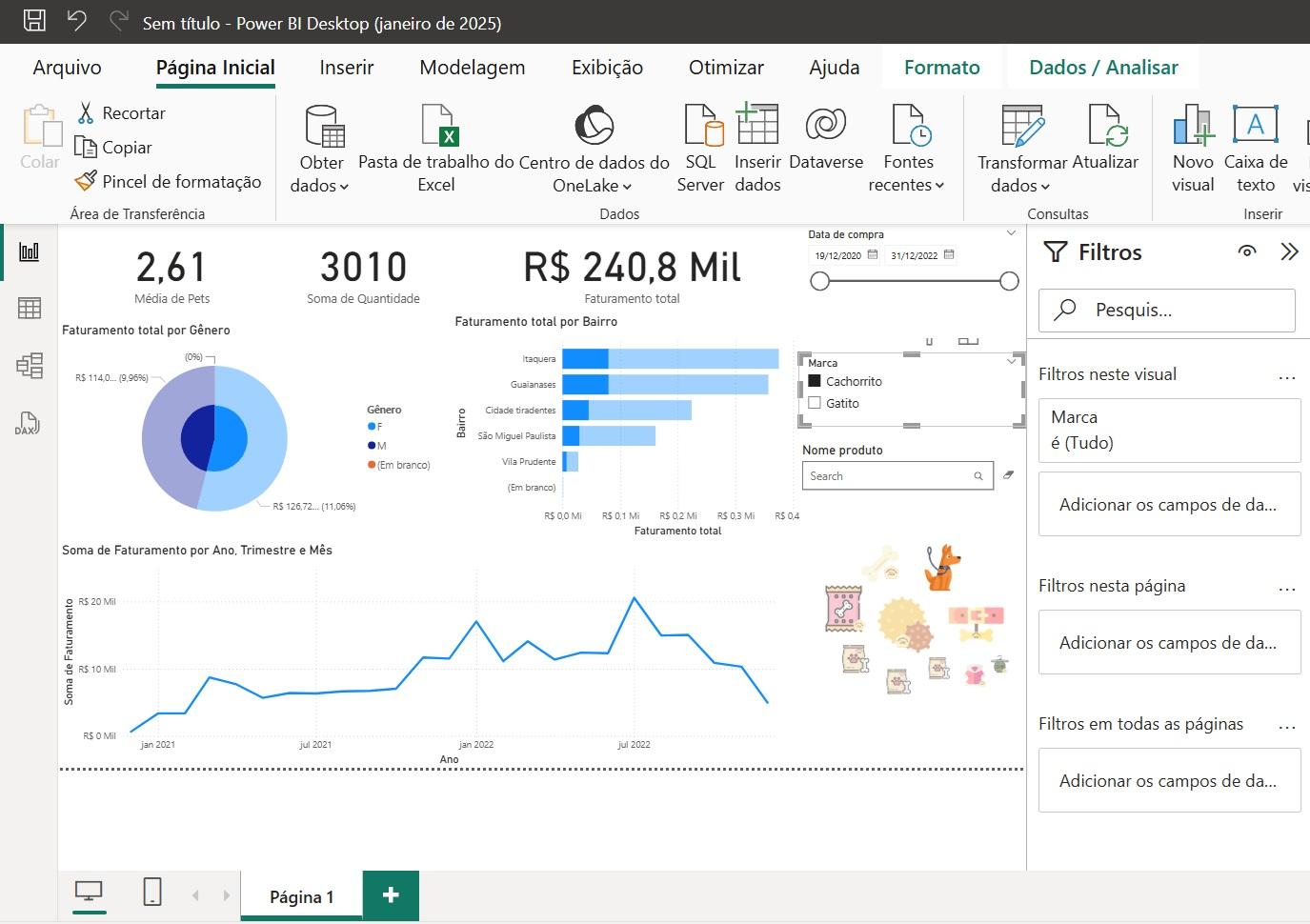
Task: Select the Página 1 page tab
Action: coord(301,896)
